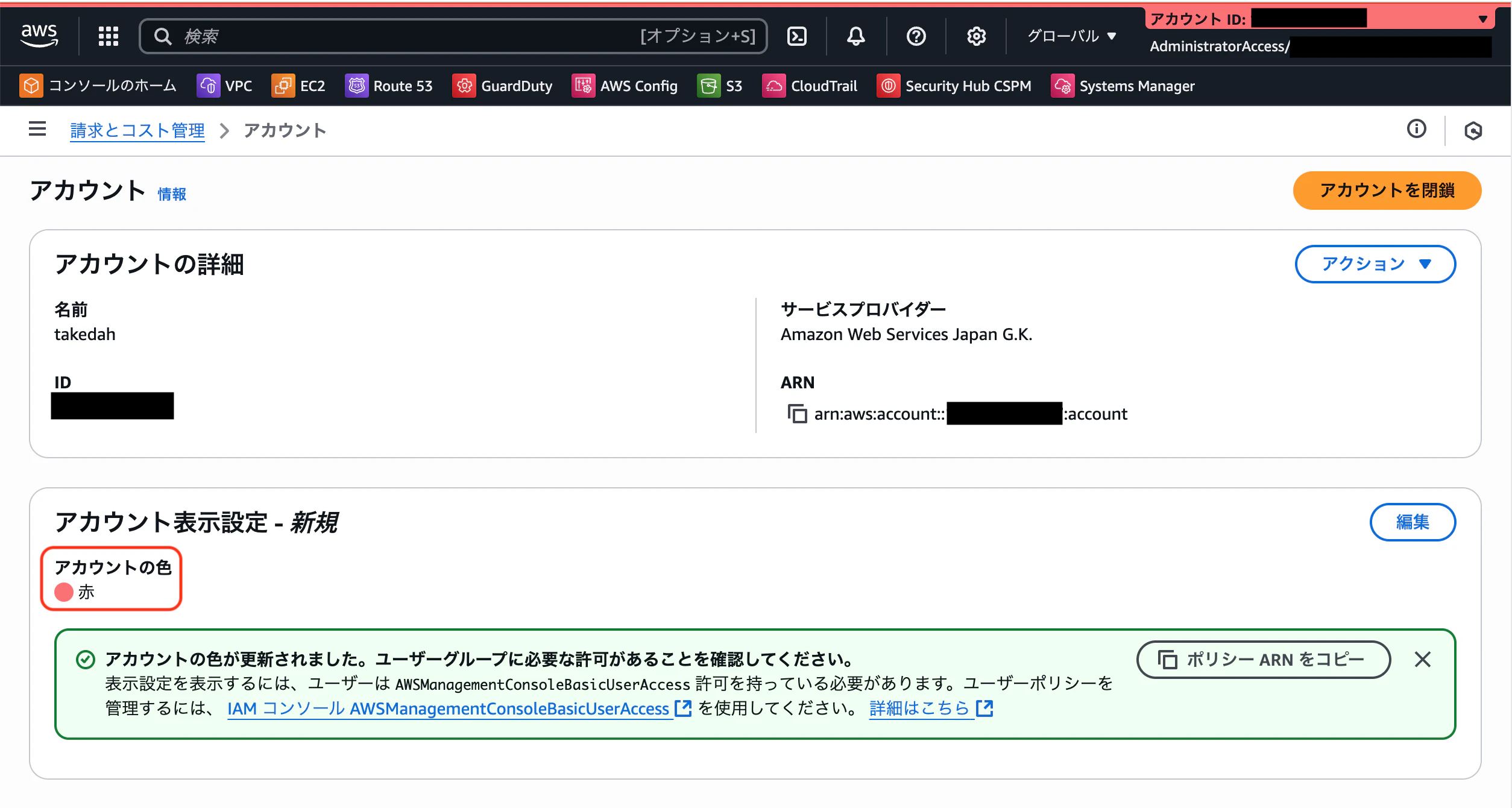Click the 情報 link next to heading
This screenshot has width=1512, height=808.
pos(172,194)
